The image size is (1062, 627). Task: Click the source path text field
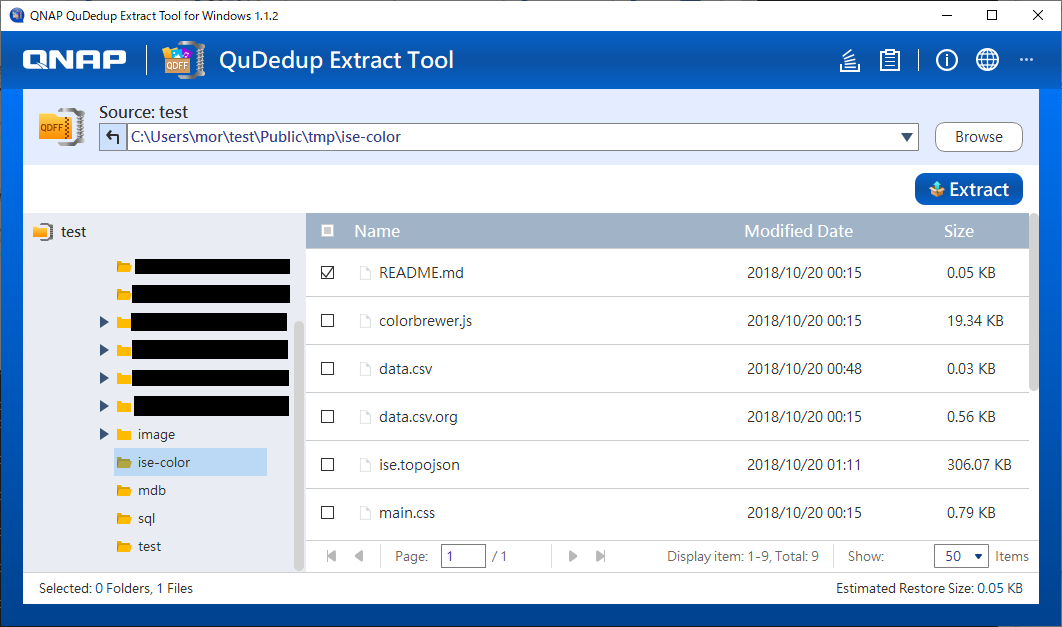(511, 137)
